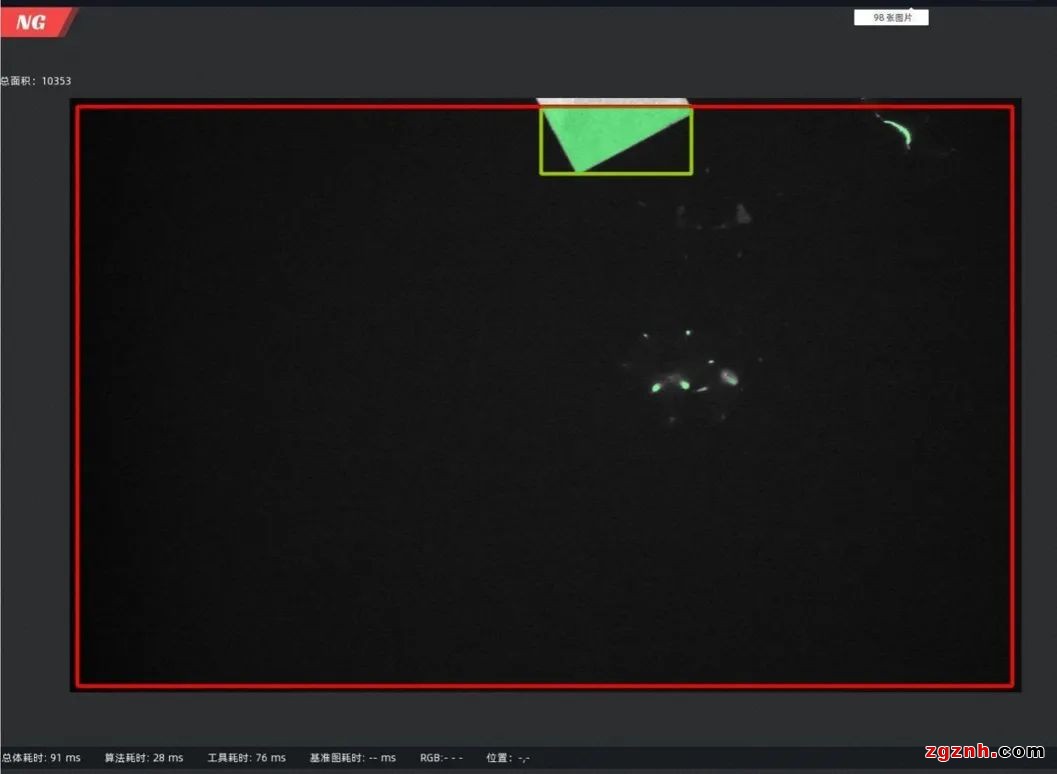Click the 98张图片 image count label

[x=890, y=18]
